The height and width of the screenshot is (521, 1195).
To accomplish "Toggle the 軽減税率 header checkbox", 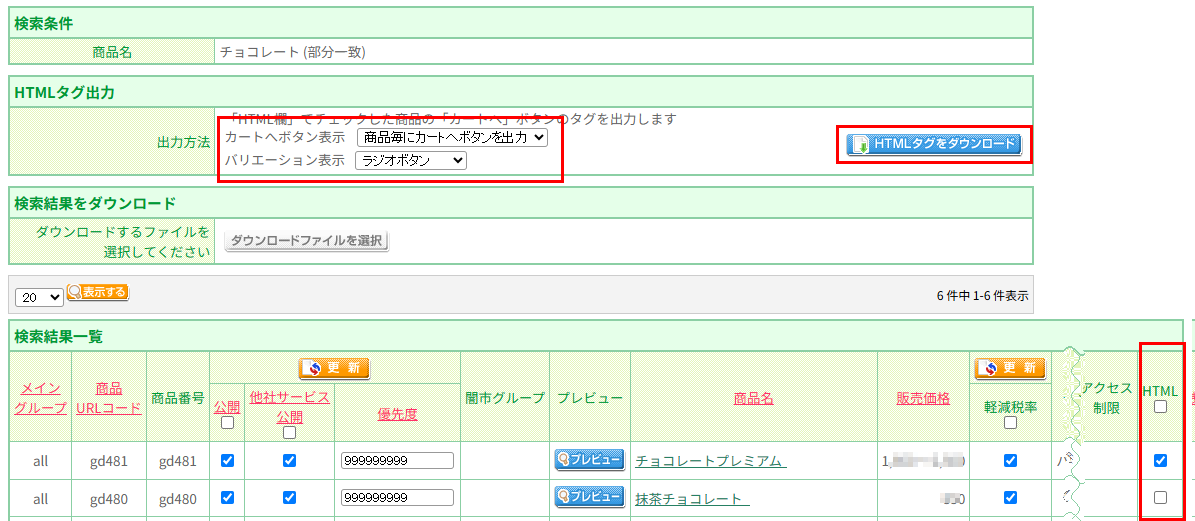I will (1011, 424).
